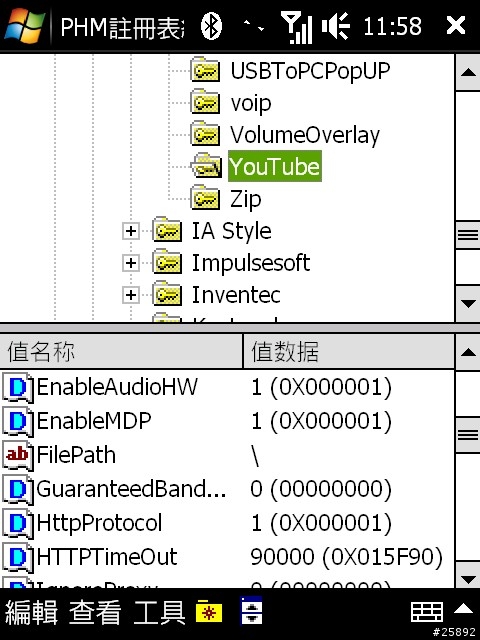The image size is (480, 640).
Task: Select the voip key folder icon
Action: pyautogui.click(x=205, y=102)
